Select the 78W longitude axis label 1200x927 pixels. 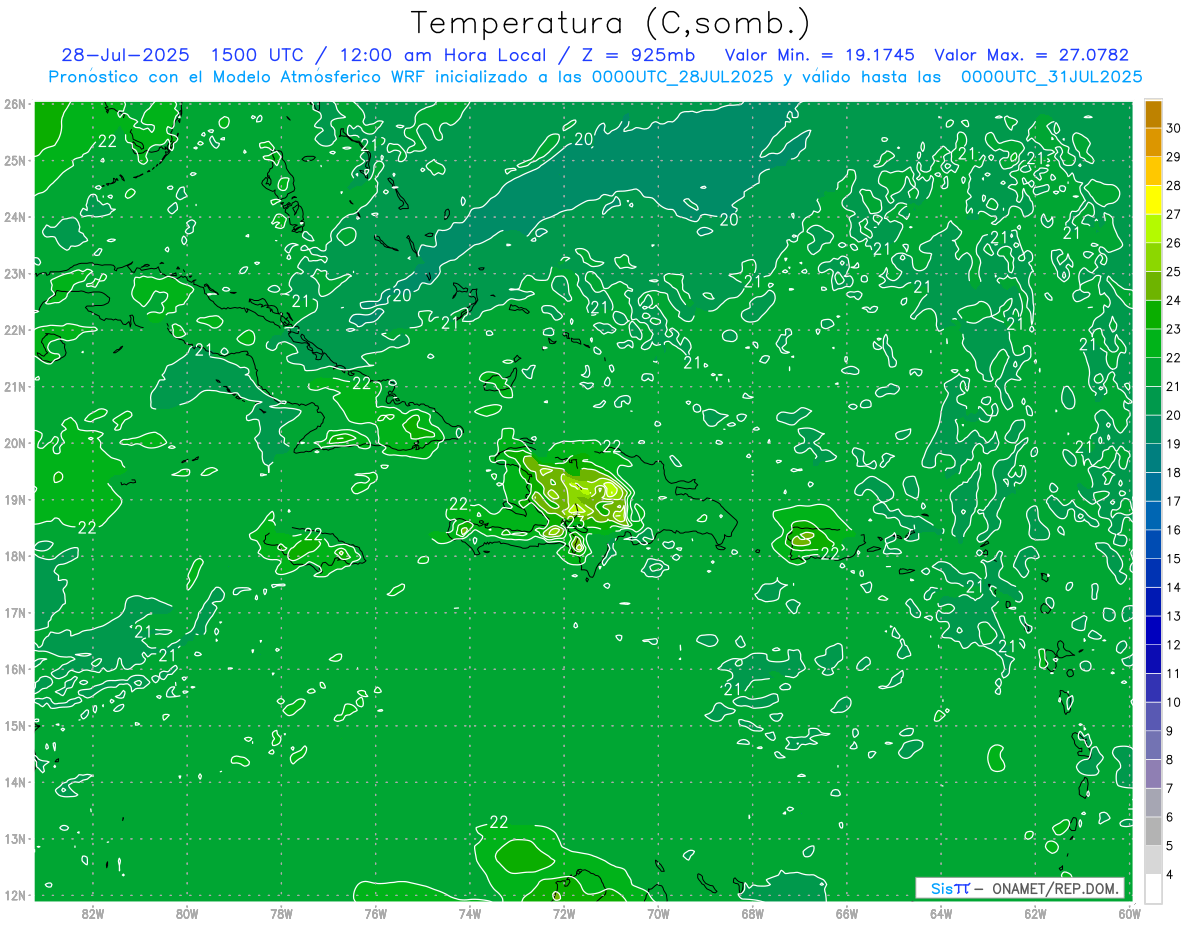pos(281,912)
